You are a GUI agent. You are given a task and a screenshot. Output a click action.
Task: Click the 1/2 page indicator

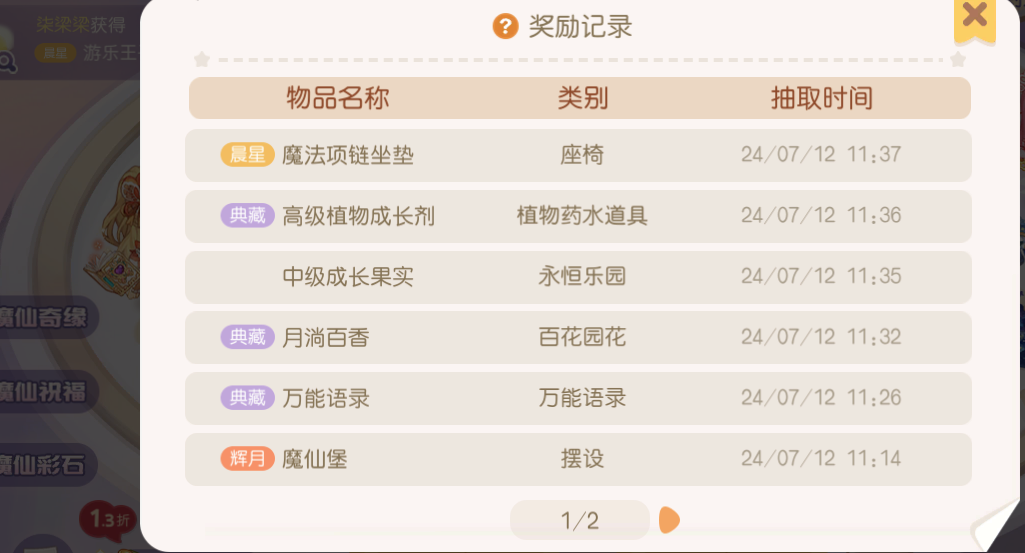579,520
